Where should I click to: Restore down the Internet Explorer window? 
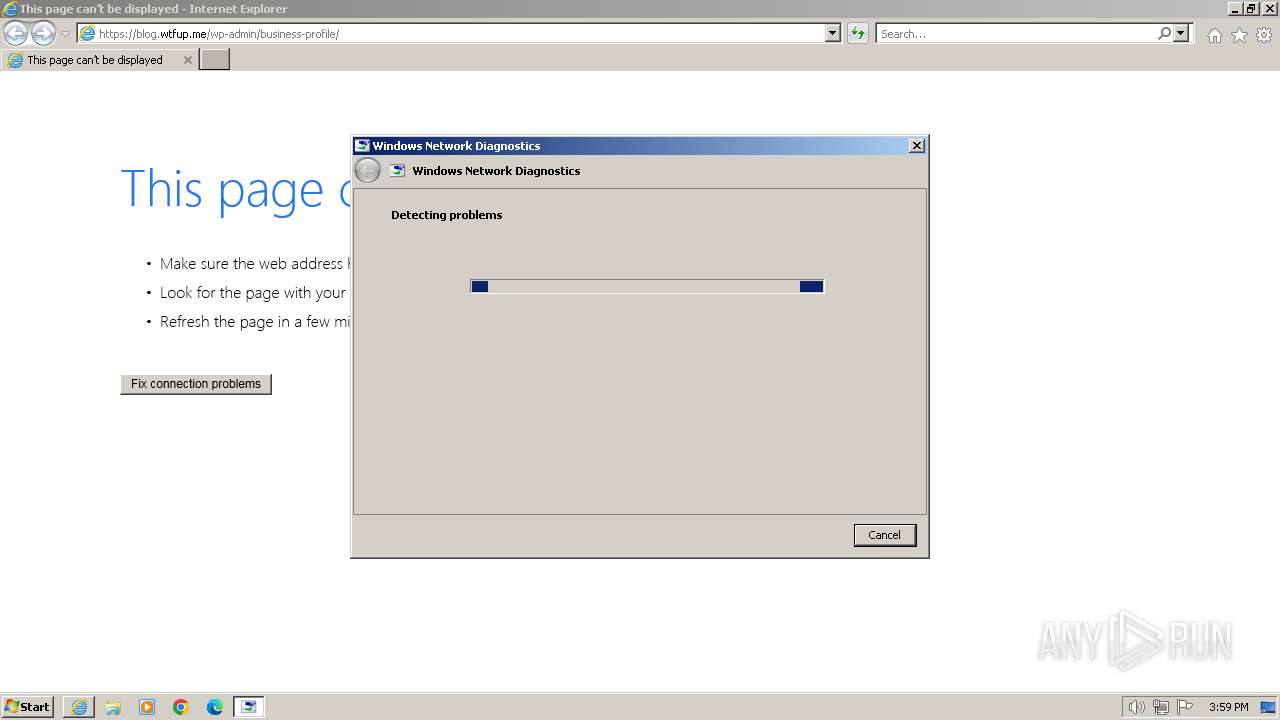[x=1251, y=8]
